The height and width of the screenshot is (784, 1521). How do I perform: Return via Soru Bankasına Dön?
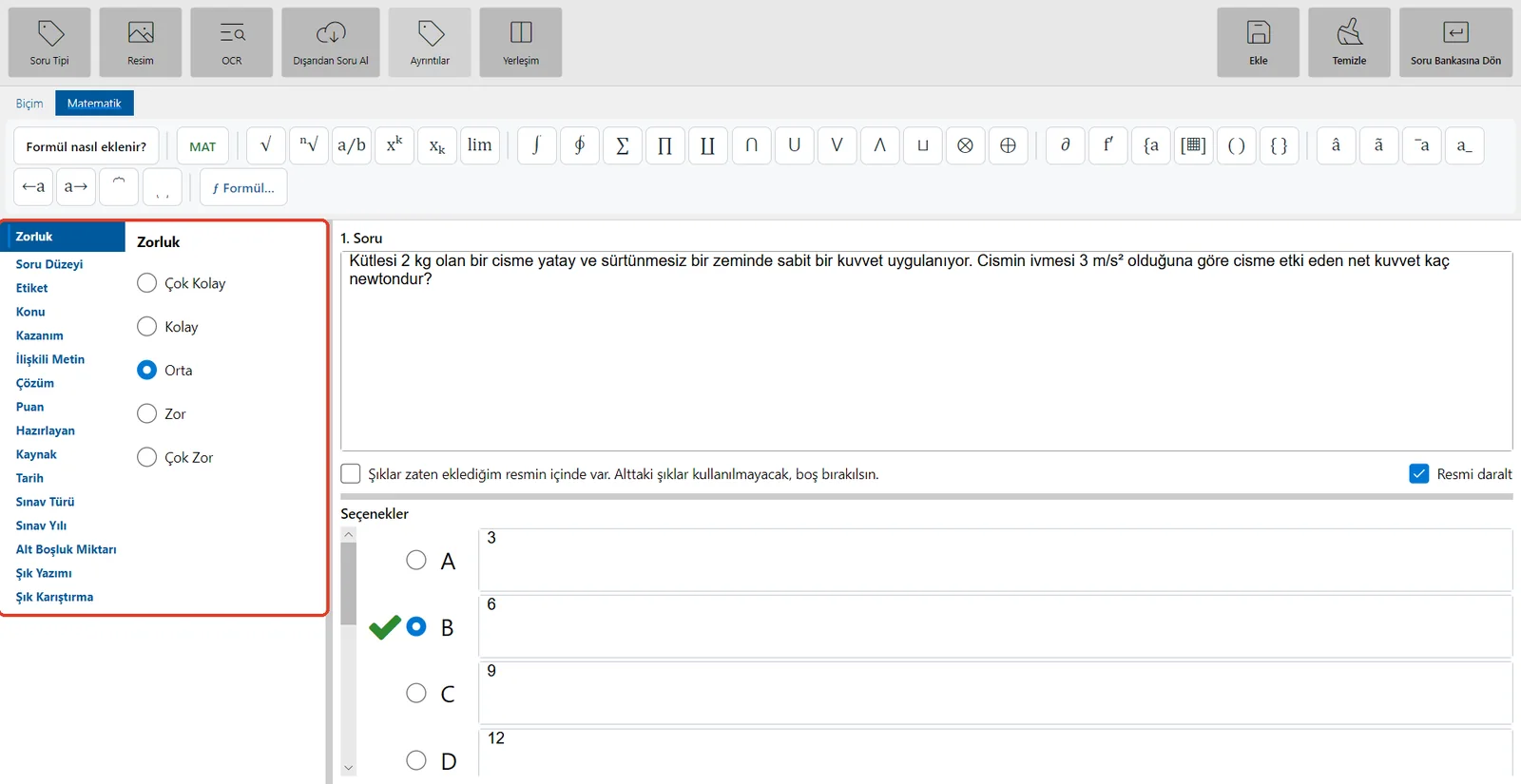pos(1456,43)
